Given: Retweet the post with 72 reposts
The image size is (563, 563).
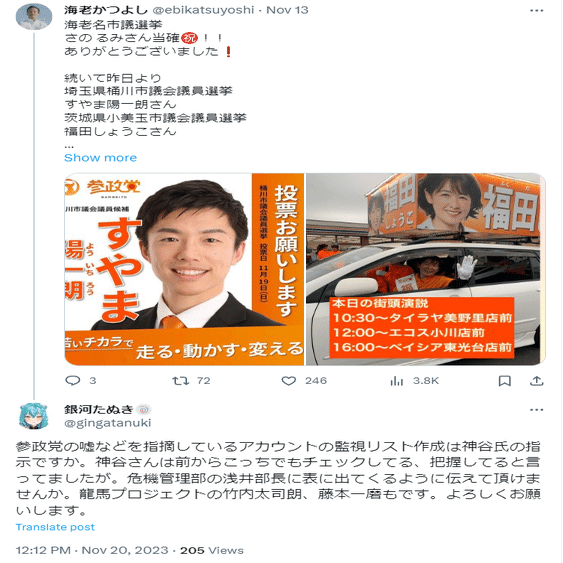Looking at the screenshot, I should tap(191, 381).
